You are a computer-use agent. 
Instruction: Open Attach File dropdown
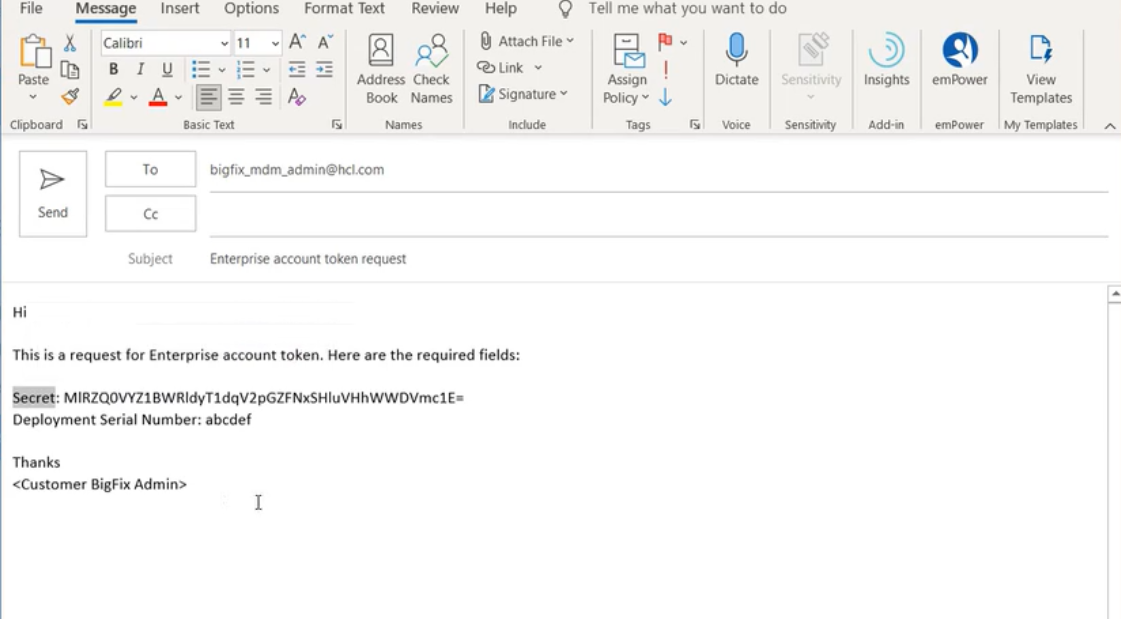pyautogui.click(x=526, y=41)
